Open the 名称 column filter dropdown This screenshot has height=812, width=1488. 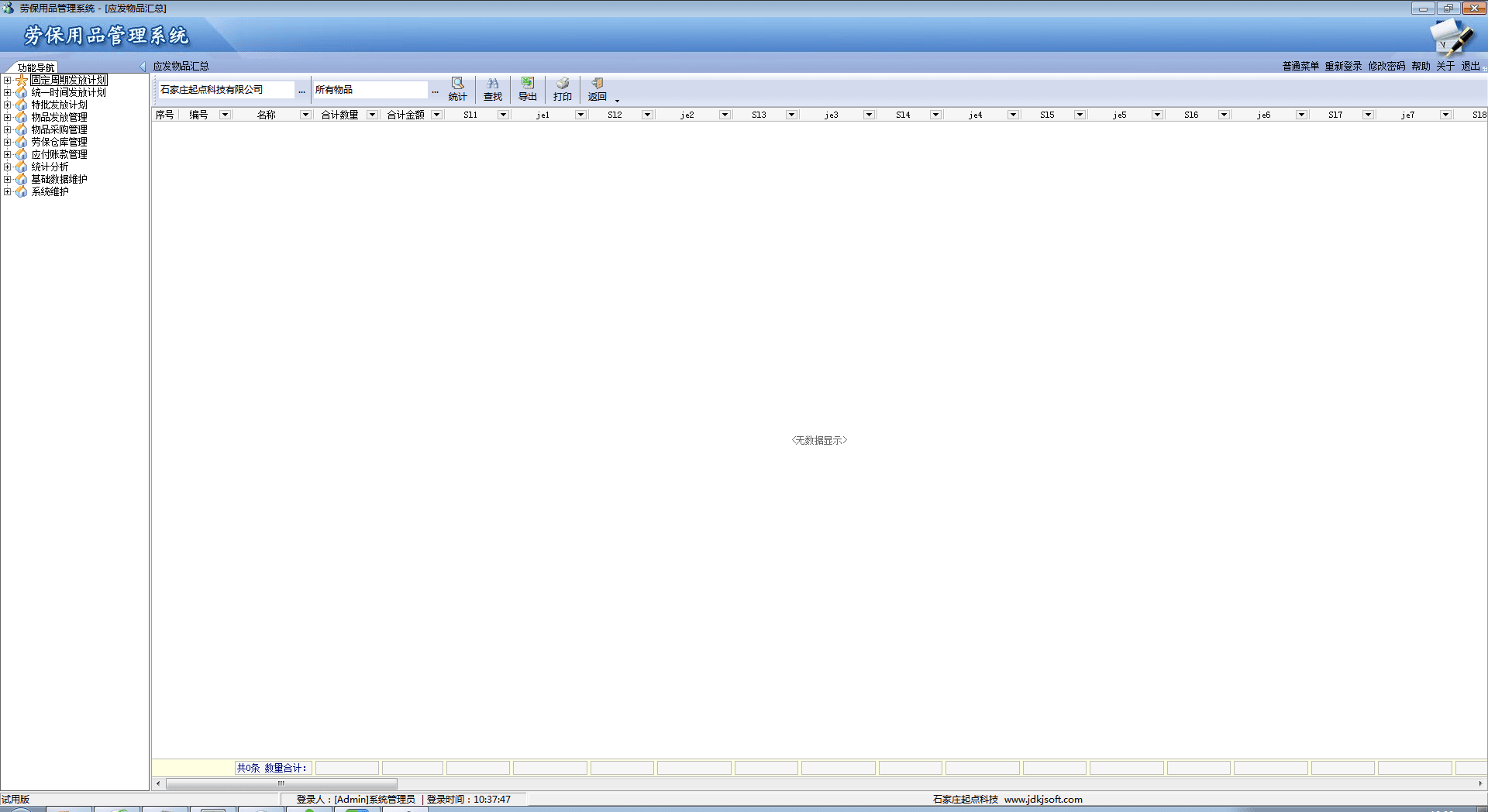tap(305, 115)
